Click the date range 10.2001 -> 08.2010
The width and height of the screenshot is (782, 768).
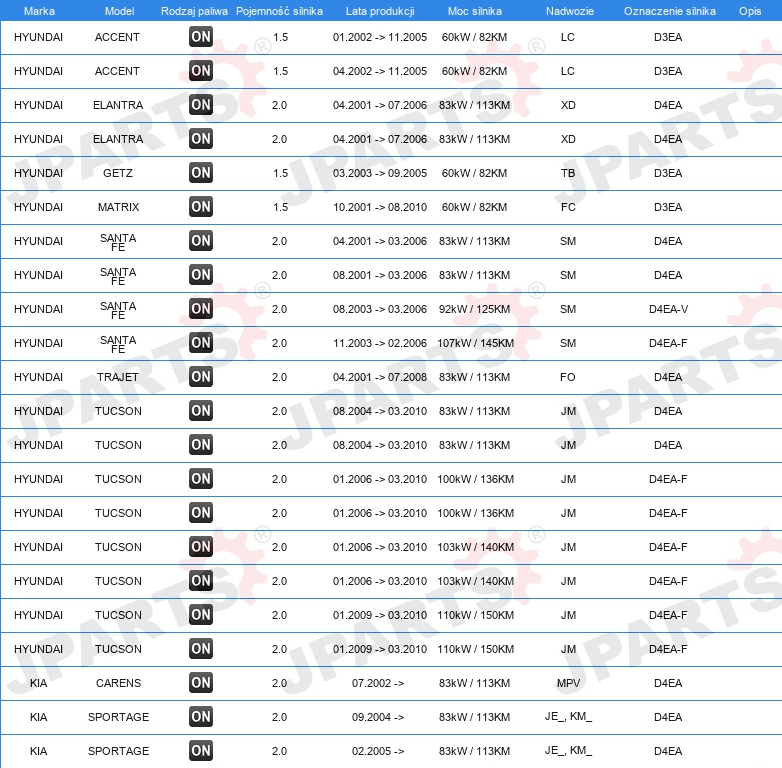(x=380, y=207)
